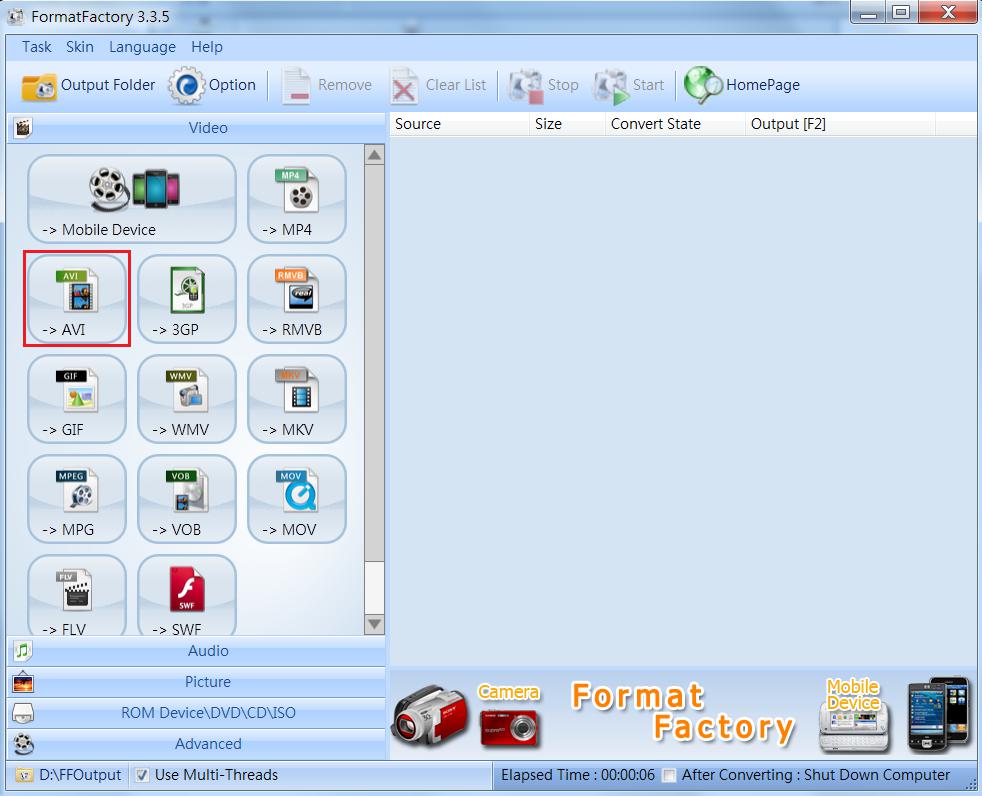Choose the RMVB conversion icon
The width and height of the screenshot is (982, 796).
[297, 299]
